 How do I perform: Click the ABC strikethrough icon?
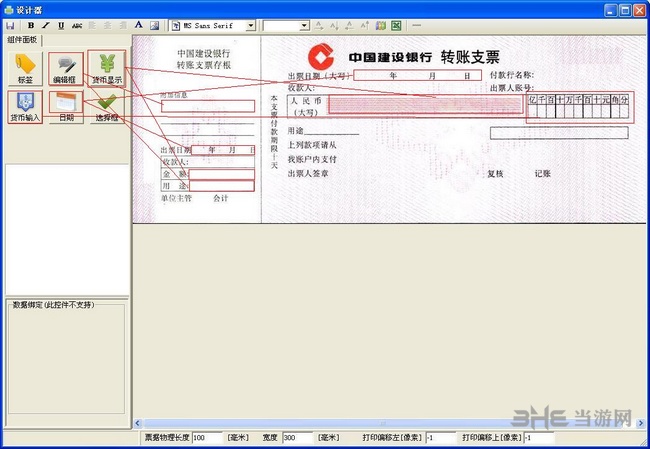[x=77, y=26]
